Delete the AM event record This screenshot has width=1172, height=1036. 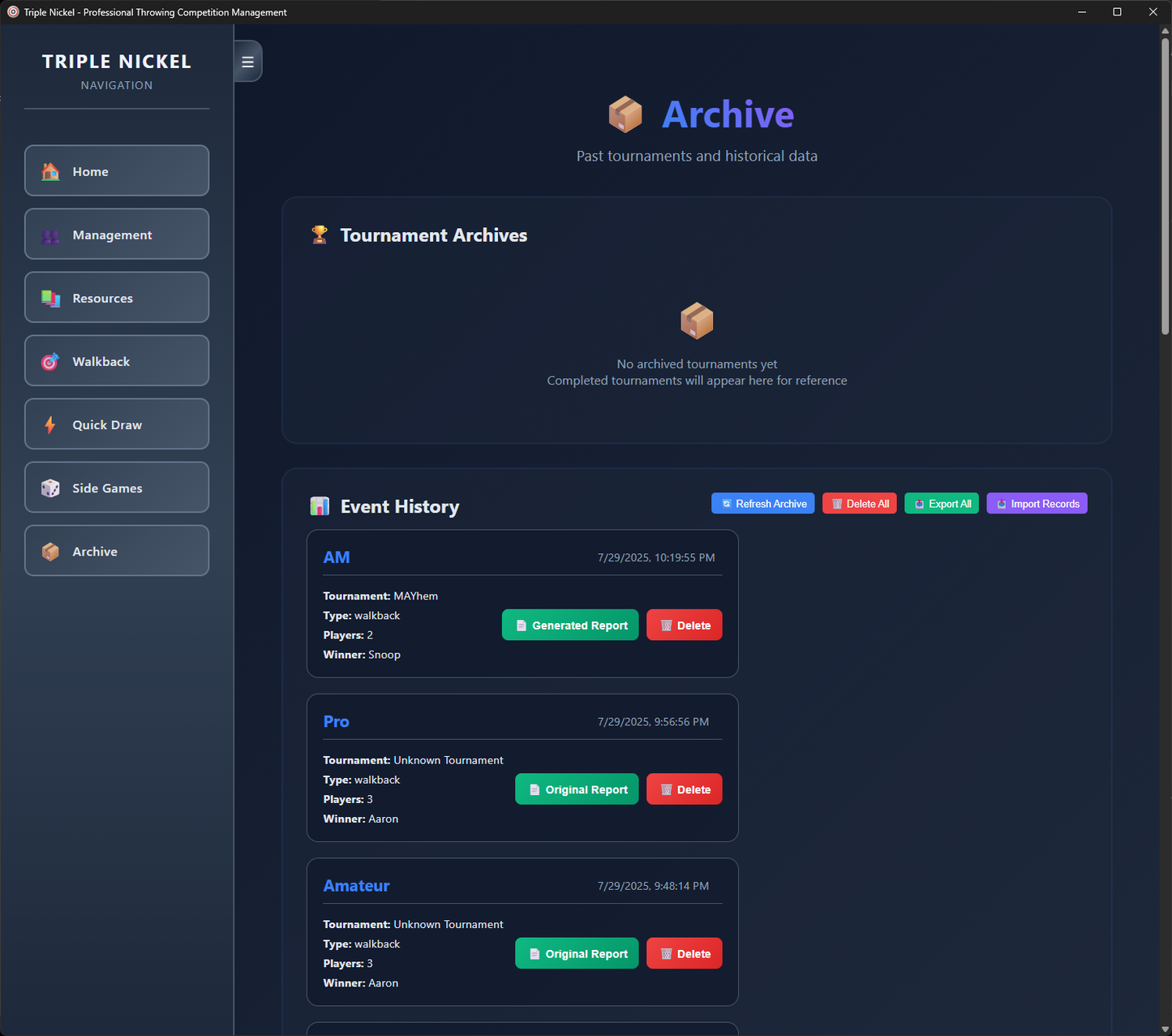(x=684, y=625)
